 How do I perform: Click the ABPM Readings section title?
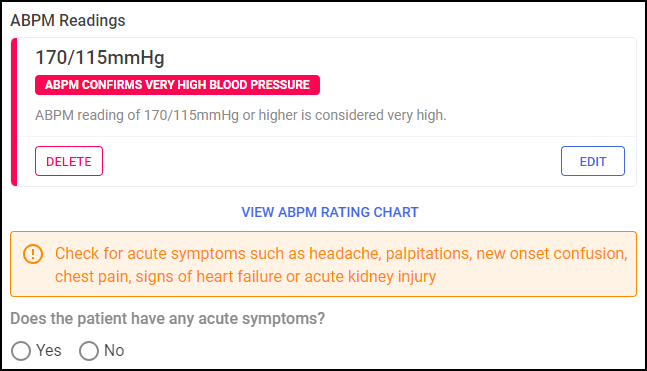[x=68, y=20]
